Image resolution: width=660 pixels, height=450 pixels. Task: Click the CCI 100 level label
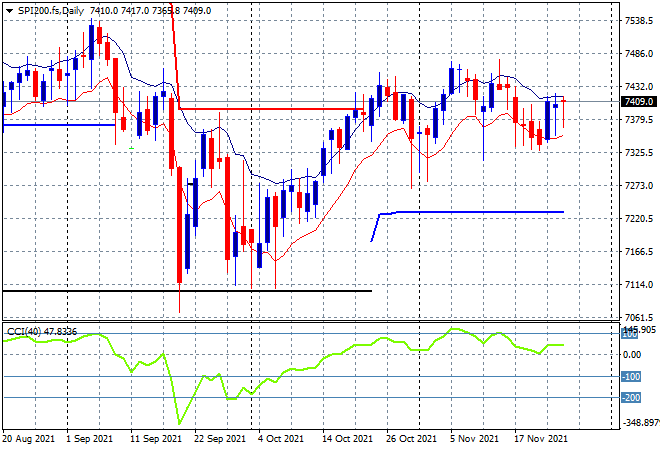click(x=630, y=334)
